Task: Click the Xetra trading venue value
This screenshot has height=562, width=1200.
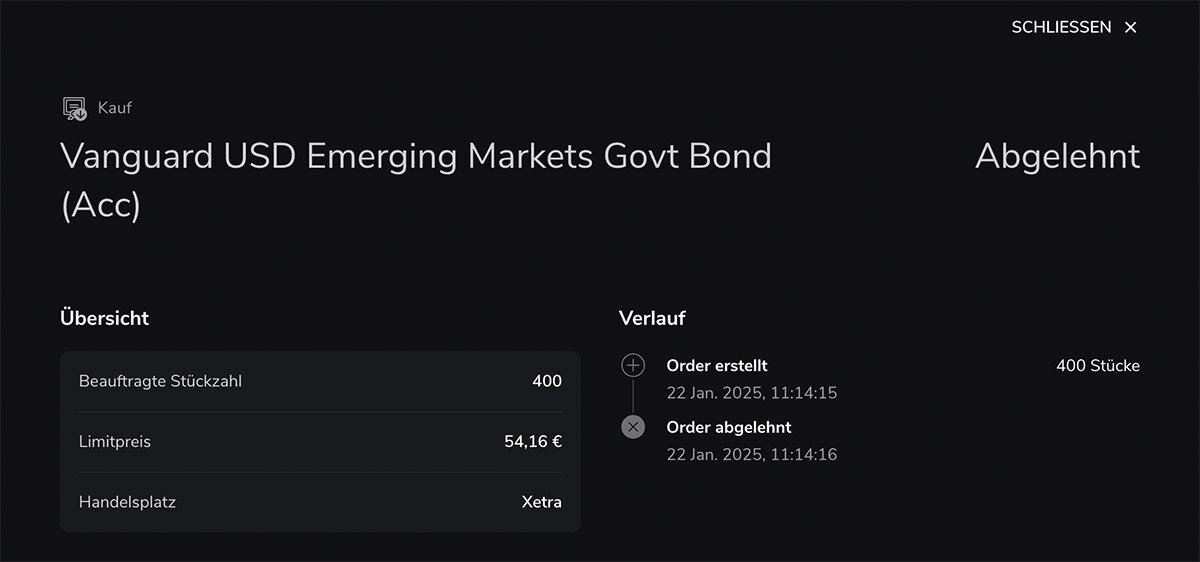Action: (x=542, y=502)
